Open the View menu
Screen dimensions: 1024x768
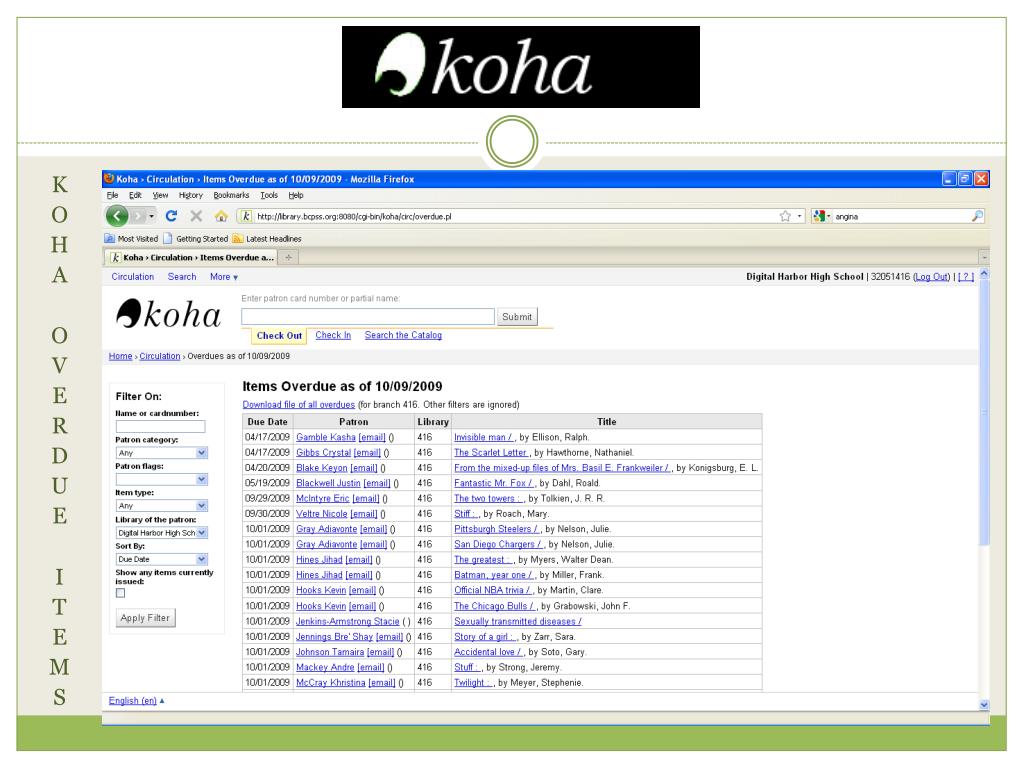point(160,195)
